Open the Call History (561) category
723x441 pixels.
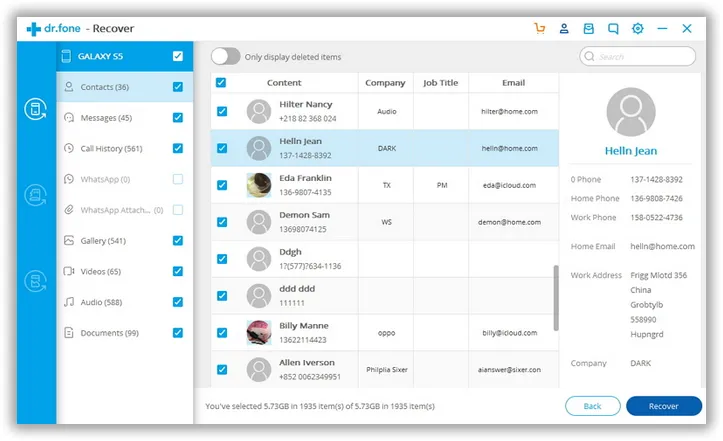click(x=112, y=149)
